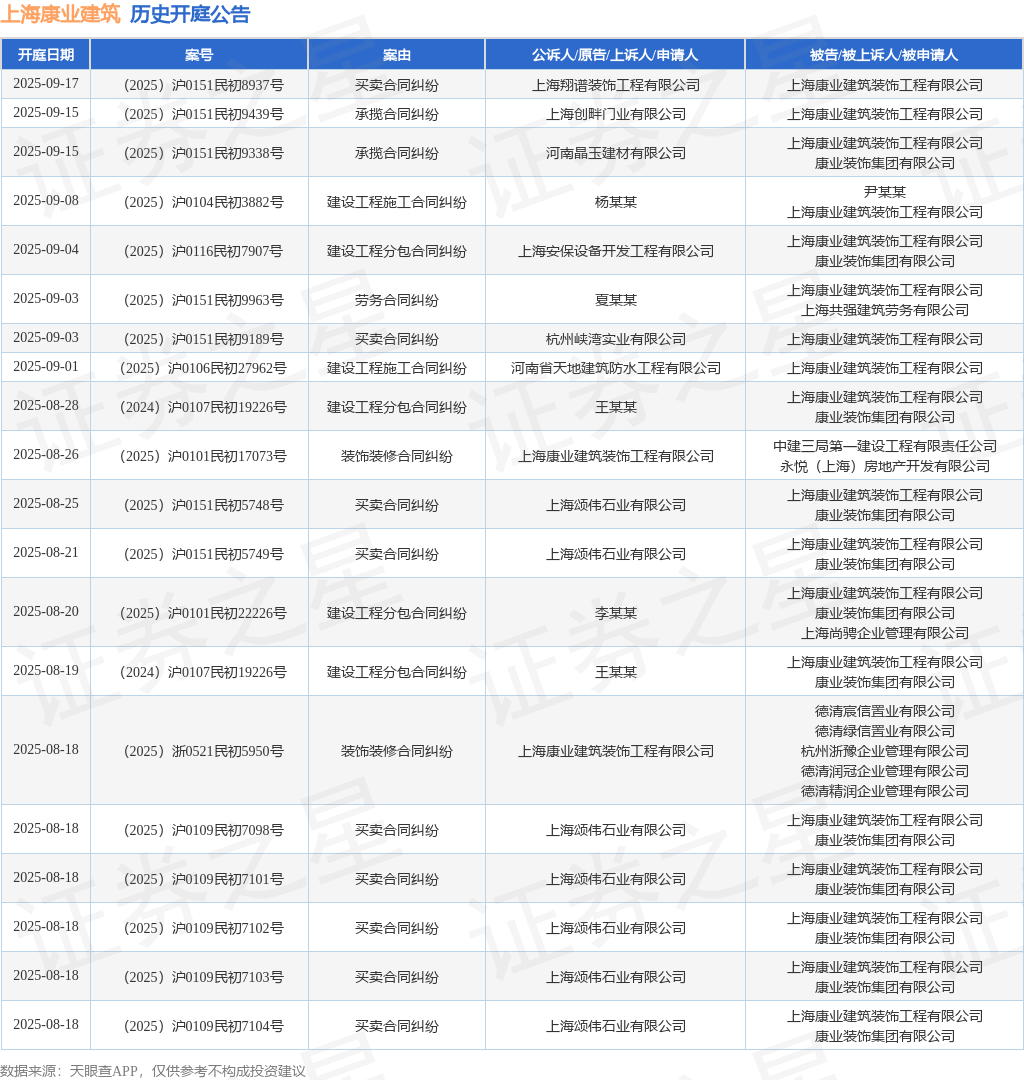Viewport: 1024px width, 1080px height.
Task: Click plaintiff 李某某
Action: click(x=616, y=613)
